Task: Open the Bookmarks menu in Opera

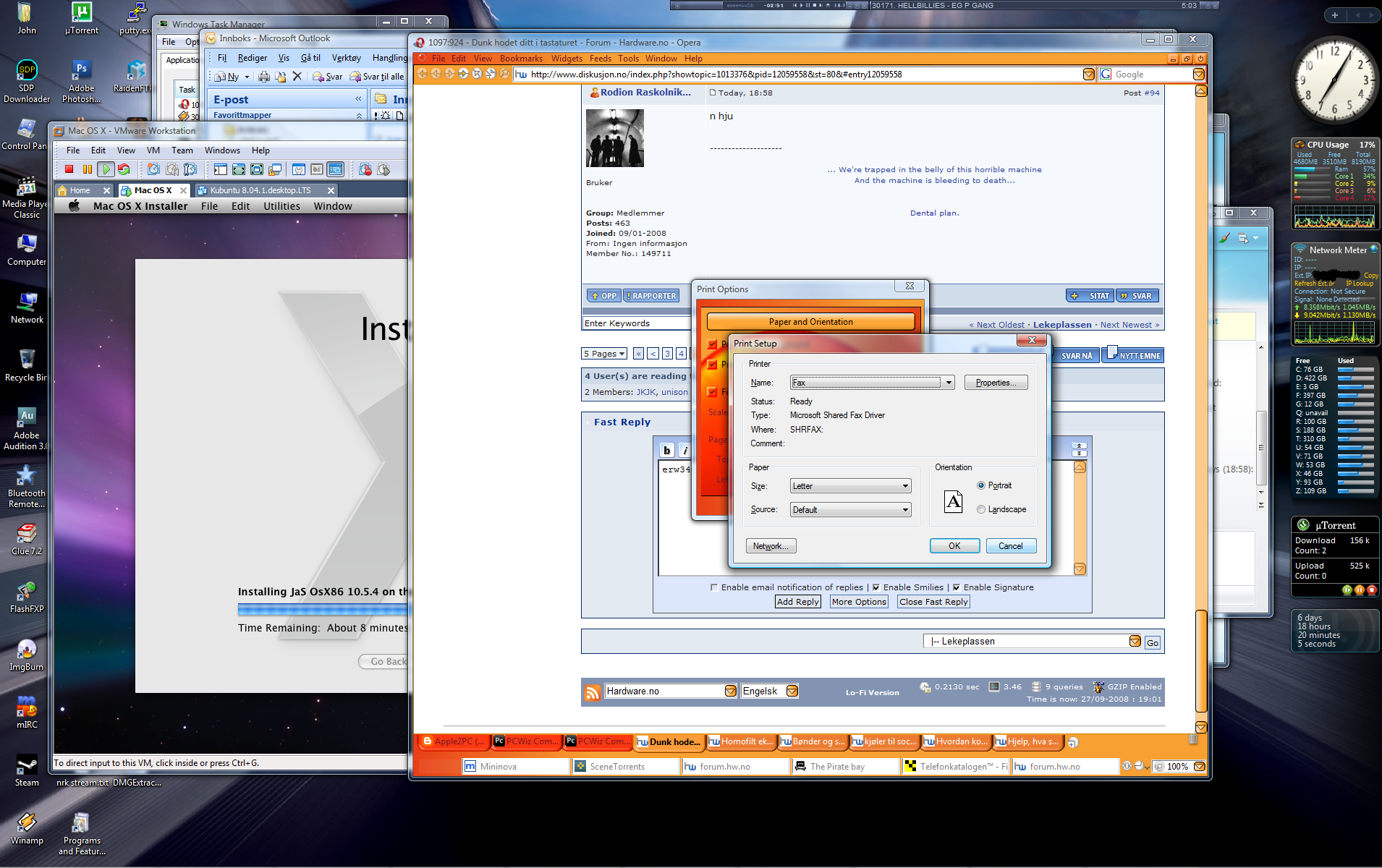Action: (521, 59)
